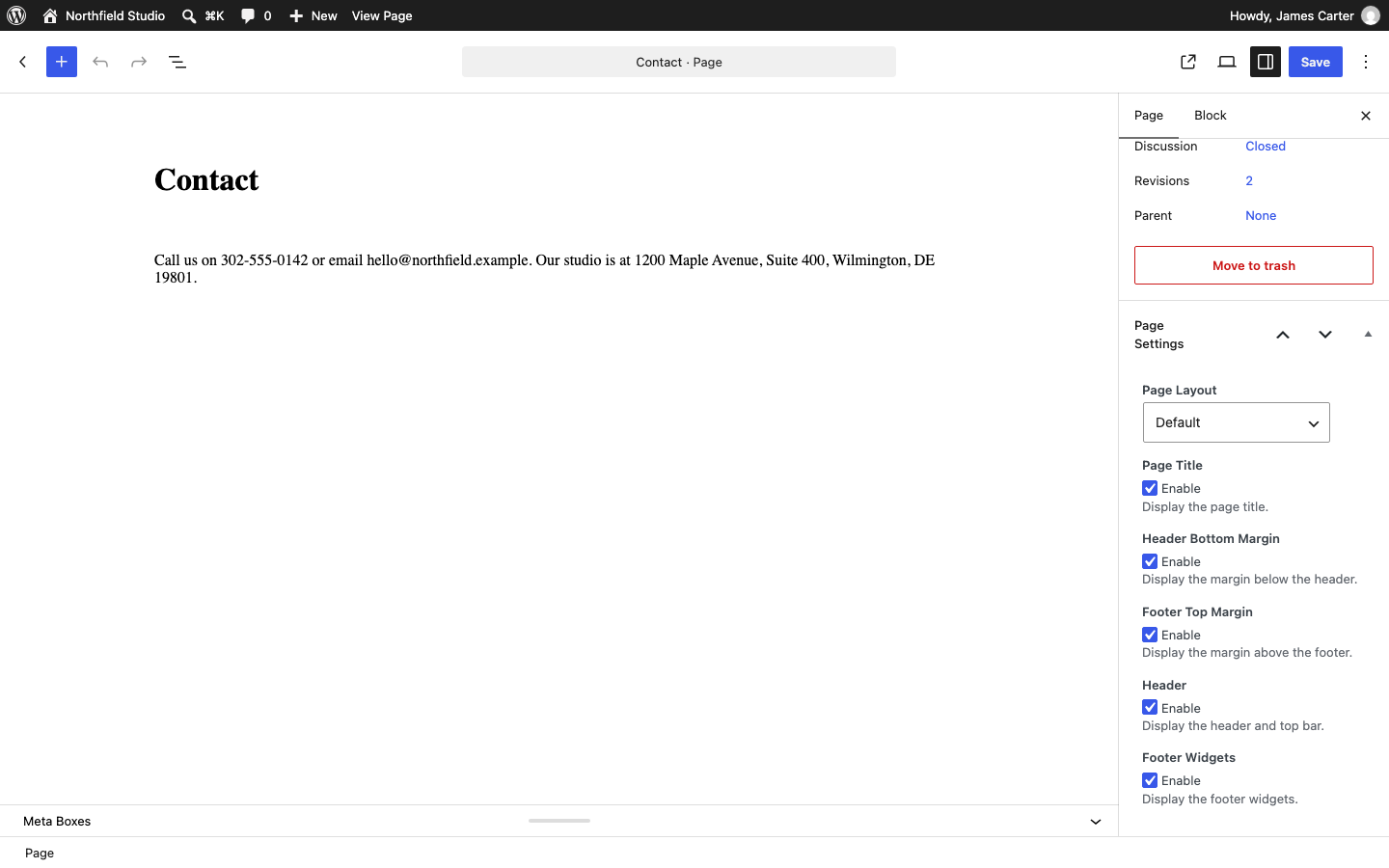1389x868 pixels.
Task: Close the settings sidebar
Action: click(1366, 116)
